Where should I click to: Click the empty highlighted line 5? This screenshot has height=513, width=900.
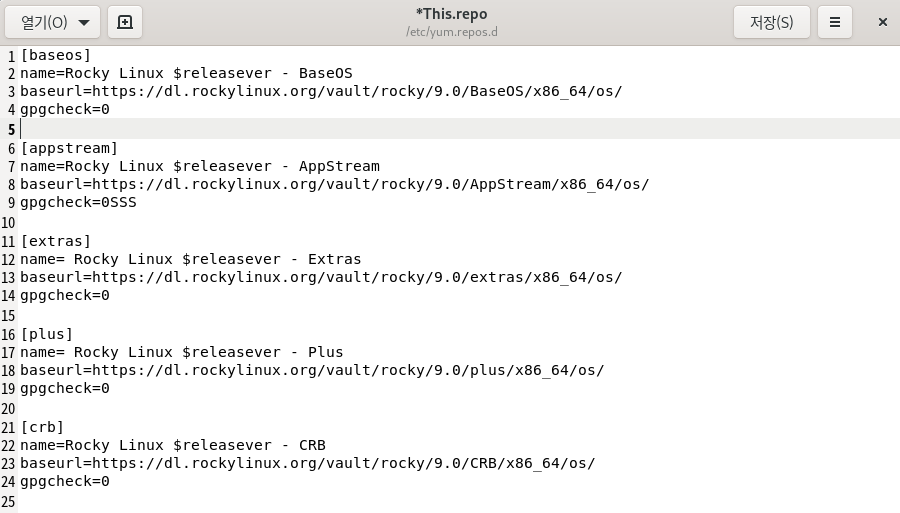(x=459, y=129)
